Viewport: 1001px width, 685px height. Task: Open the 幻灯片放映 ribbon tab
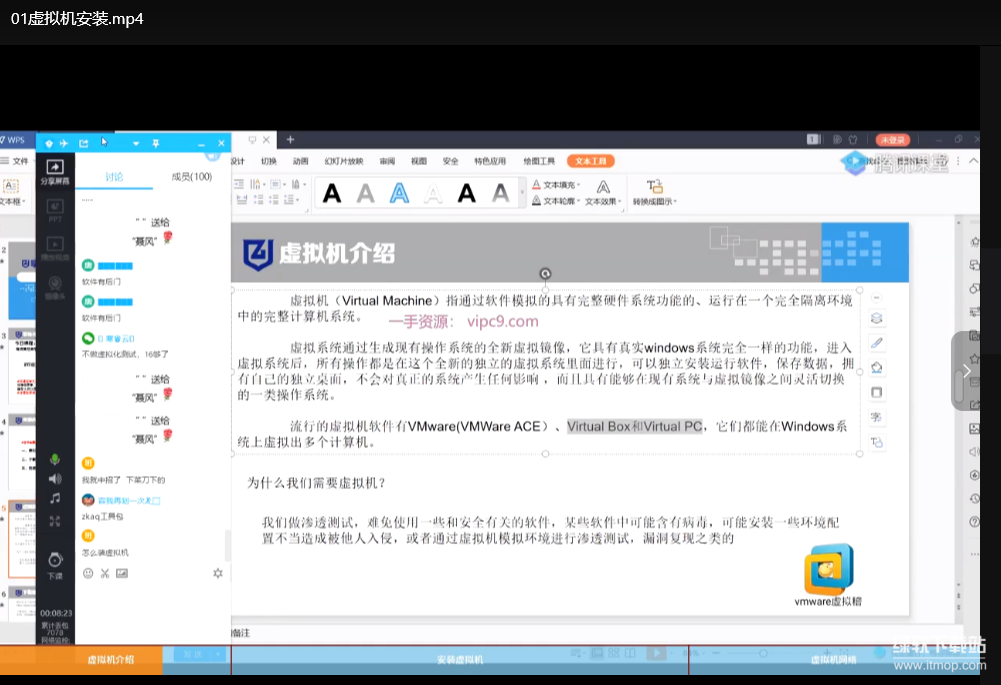tap(343, 162)
